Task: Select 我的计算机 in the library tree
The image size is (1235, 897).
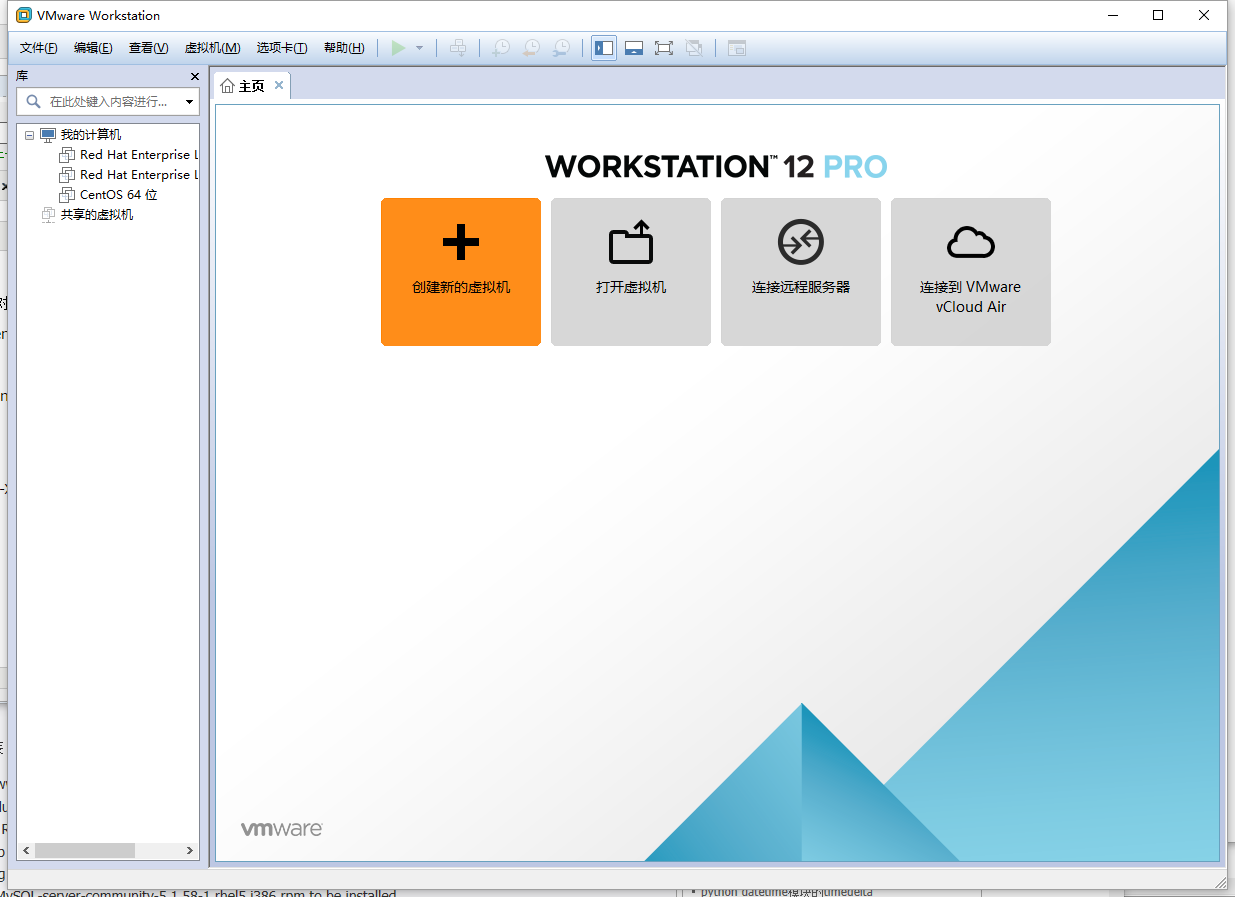Action: pyautogui.click(x=90, y=135)
